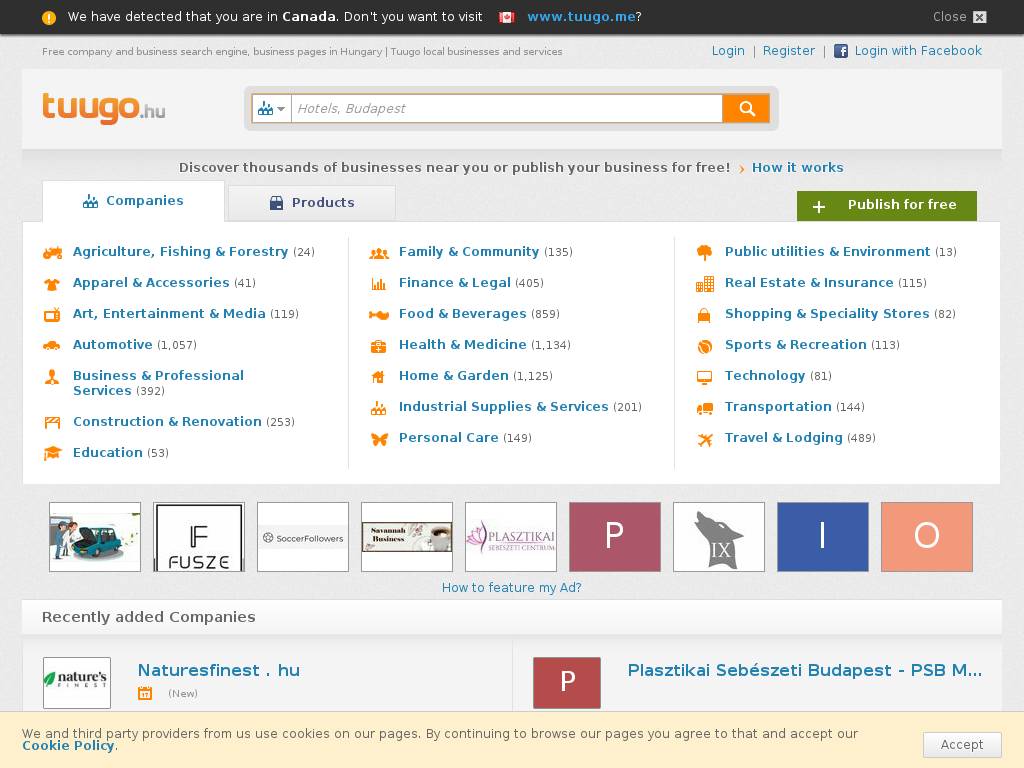Click the Public utilities tree icon

point(705,253)
